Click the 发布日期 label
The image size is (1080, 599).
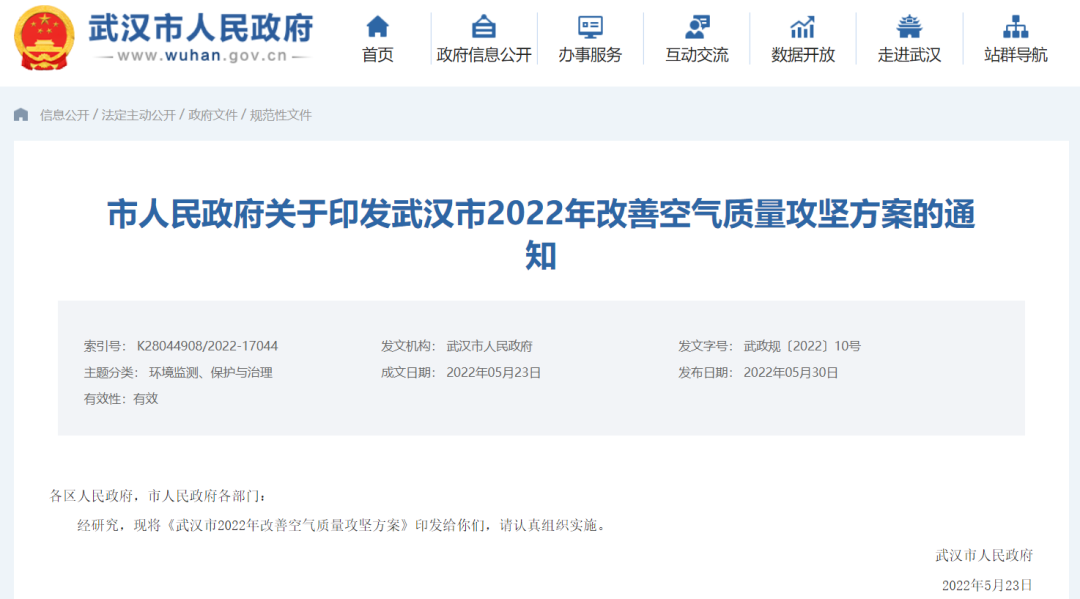tap(706, 372)
